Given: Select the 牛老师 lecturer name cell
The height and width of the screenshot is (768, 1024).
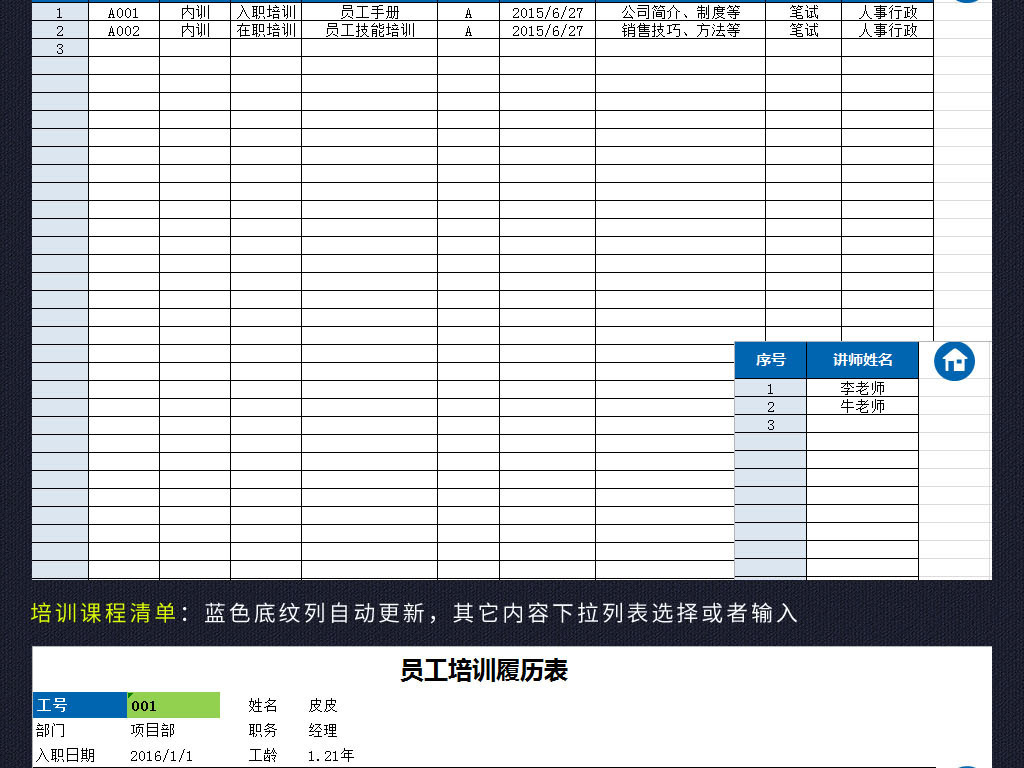Looking at the screenshot, I should tap(861, 406).
